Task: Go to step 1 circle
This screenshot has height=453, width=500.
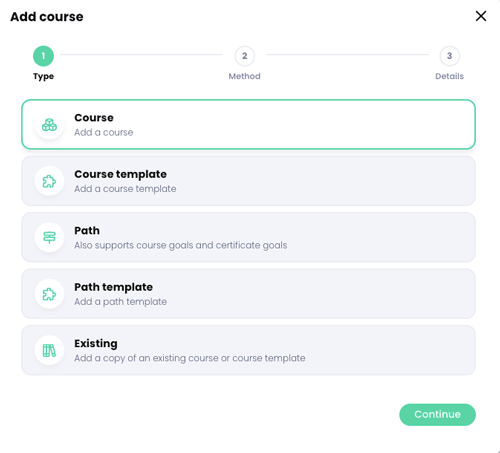Action: [x=43, y=56]
